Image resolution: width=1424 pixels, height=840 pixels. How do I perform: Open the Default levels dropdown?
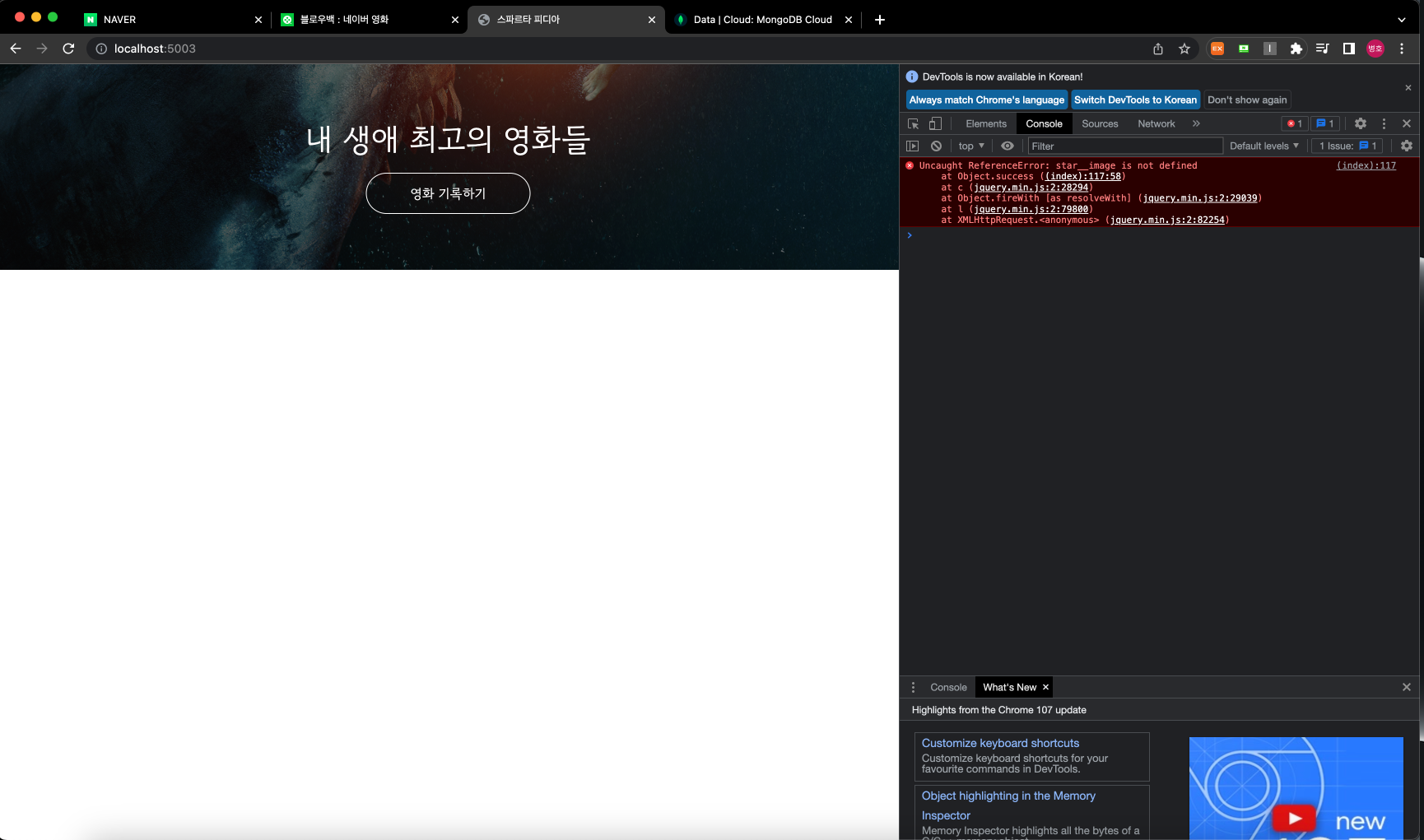point(1264,146)
